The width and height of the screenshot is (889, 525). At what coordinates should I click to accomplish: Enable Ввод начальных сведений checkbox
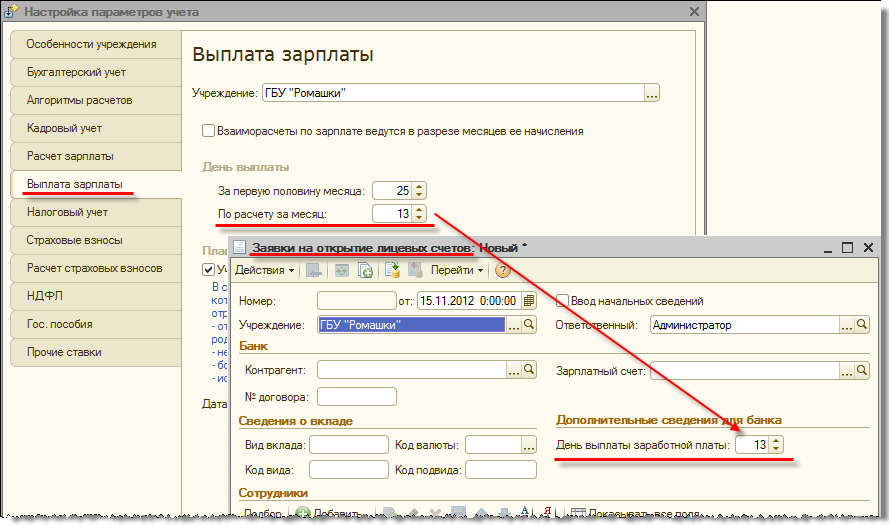562,300
